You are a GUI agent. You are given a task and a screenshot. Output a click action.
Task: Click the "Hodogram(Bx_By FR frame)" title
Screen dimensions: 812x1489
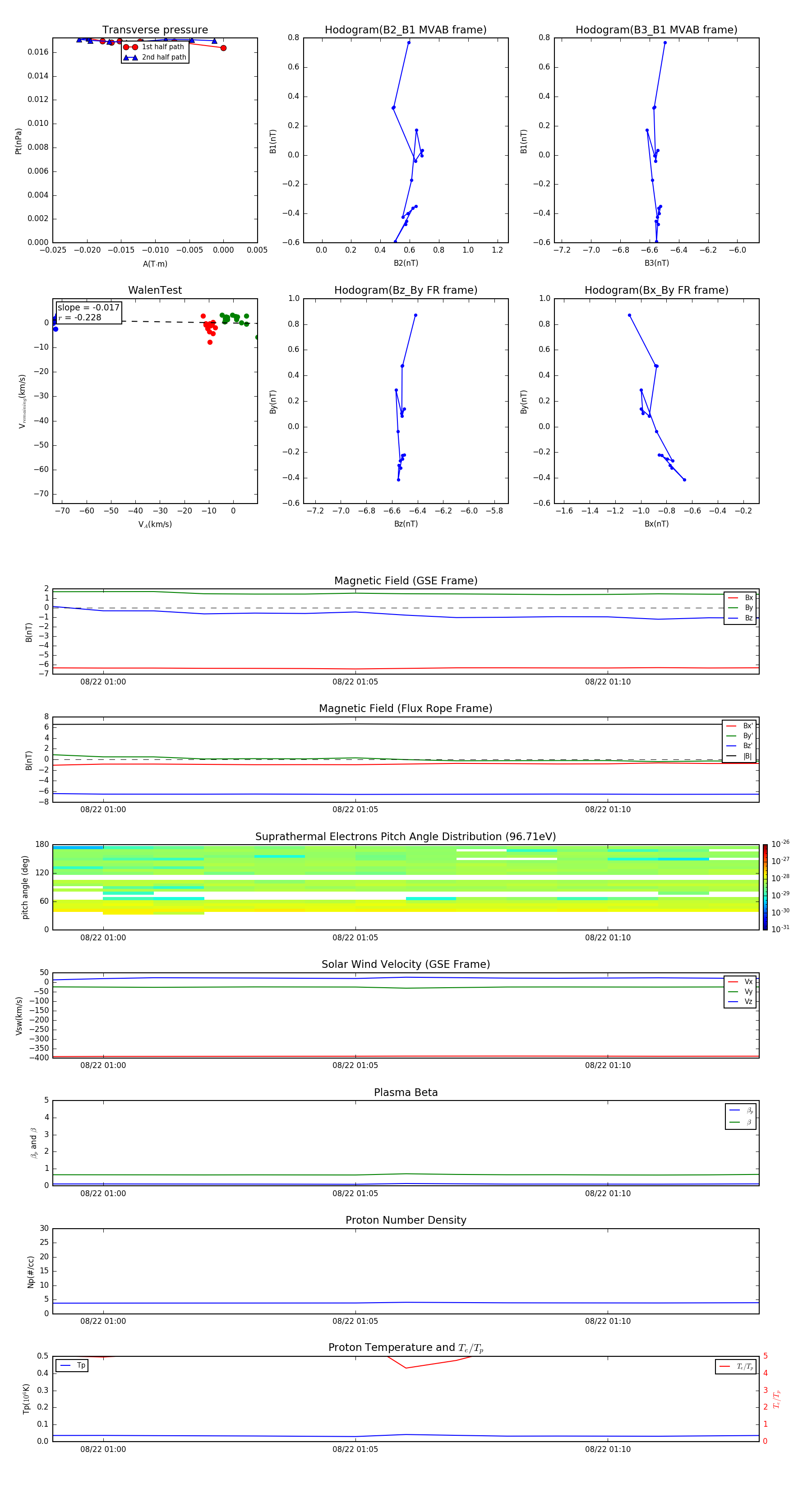pyautogui.click(x=656, y=290)
